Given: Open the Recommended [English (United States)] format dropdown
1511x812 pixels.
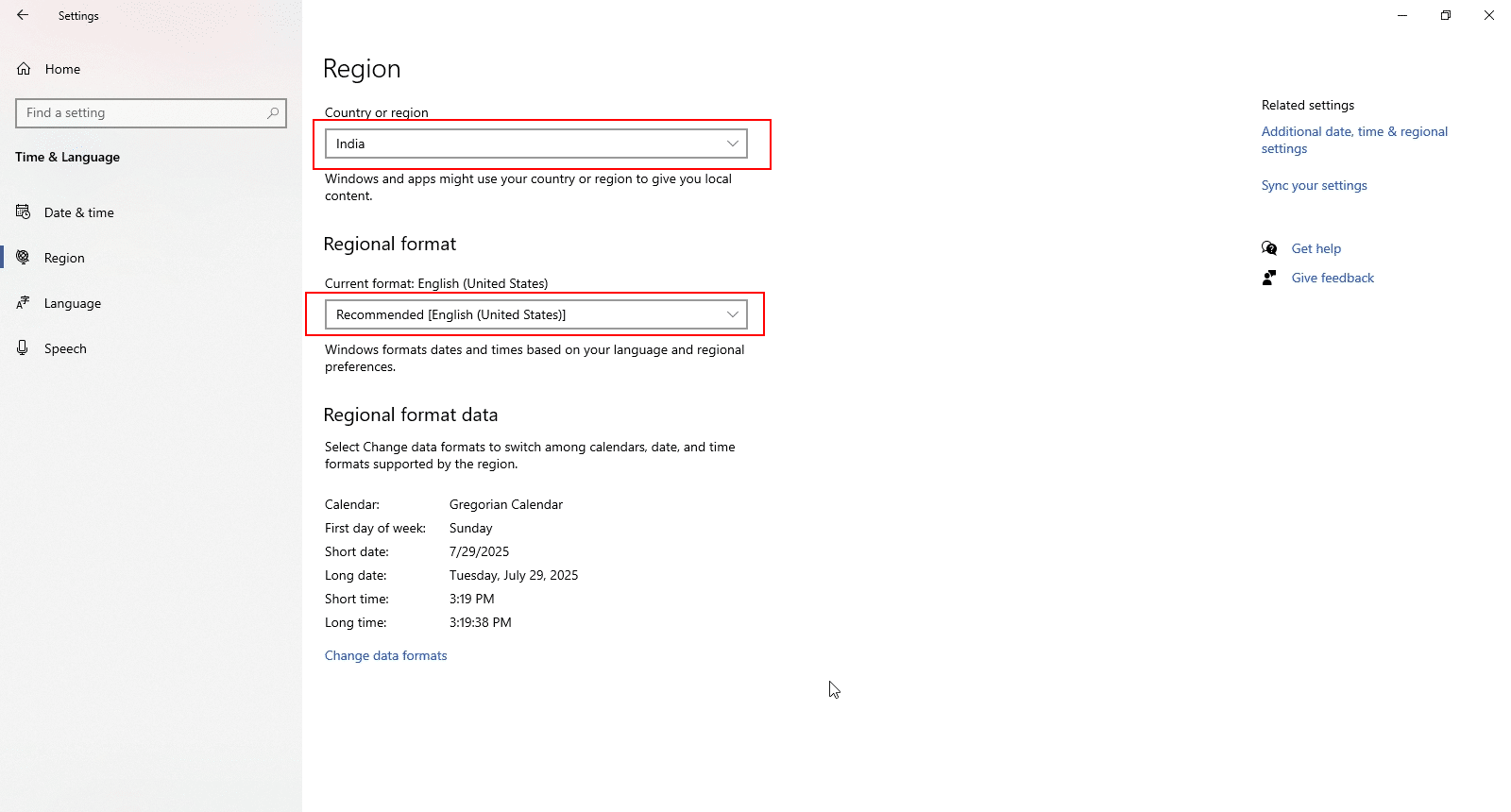Looking at the screenshot, I should (x=536, y=314).
